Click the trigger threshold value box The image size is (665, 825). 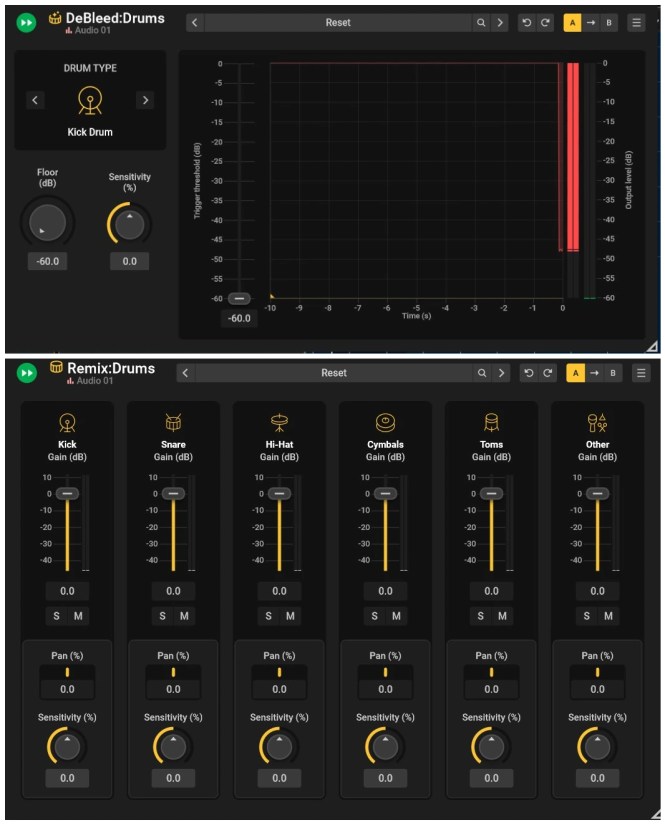(x=239, y=318)
